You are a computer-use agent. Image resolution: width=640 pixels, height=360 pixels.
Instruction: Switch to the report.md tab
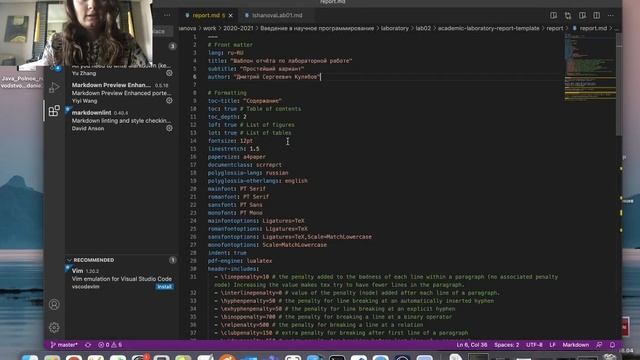(209, 16)
